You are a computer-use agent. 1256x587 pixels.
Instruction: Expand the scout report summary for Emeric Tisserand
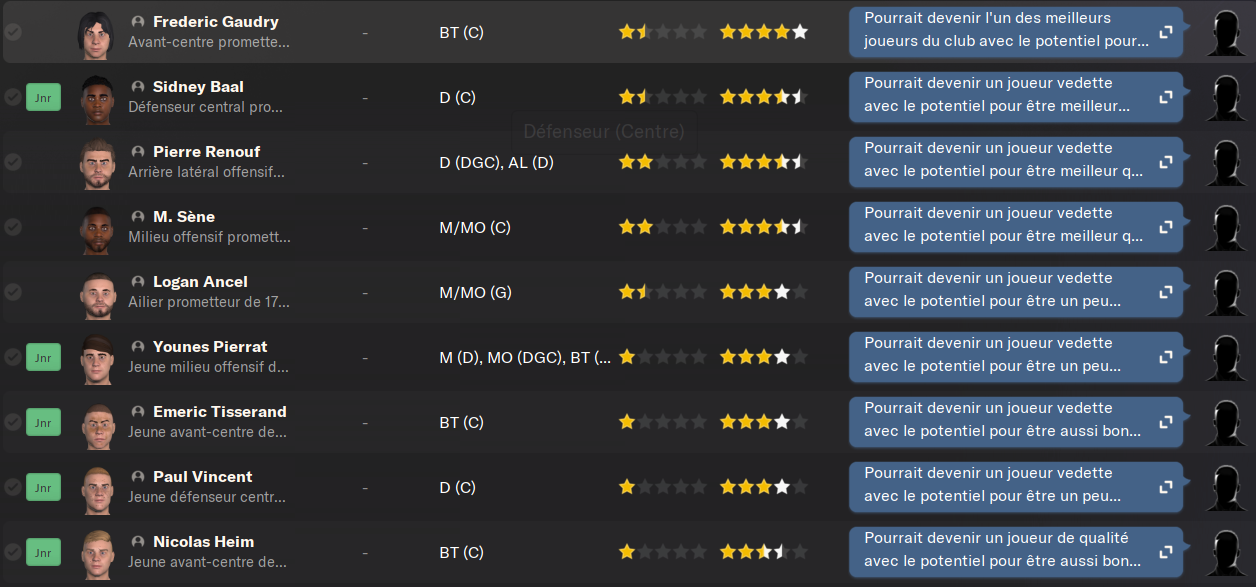pyautogui.click(x=1165, y=422)
